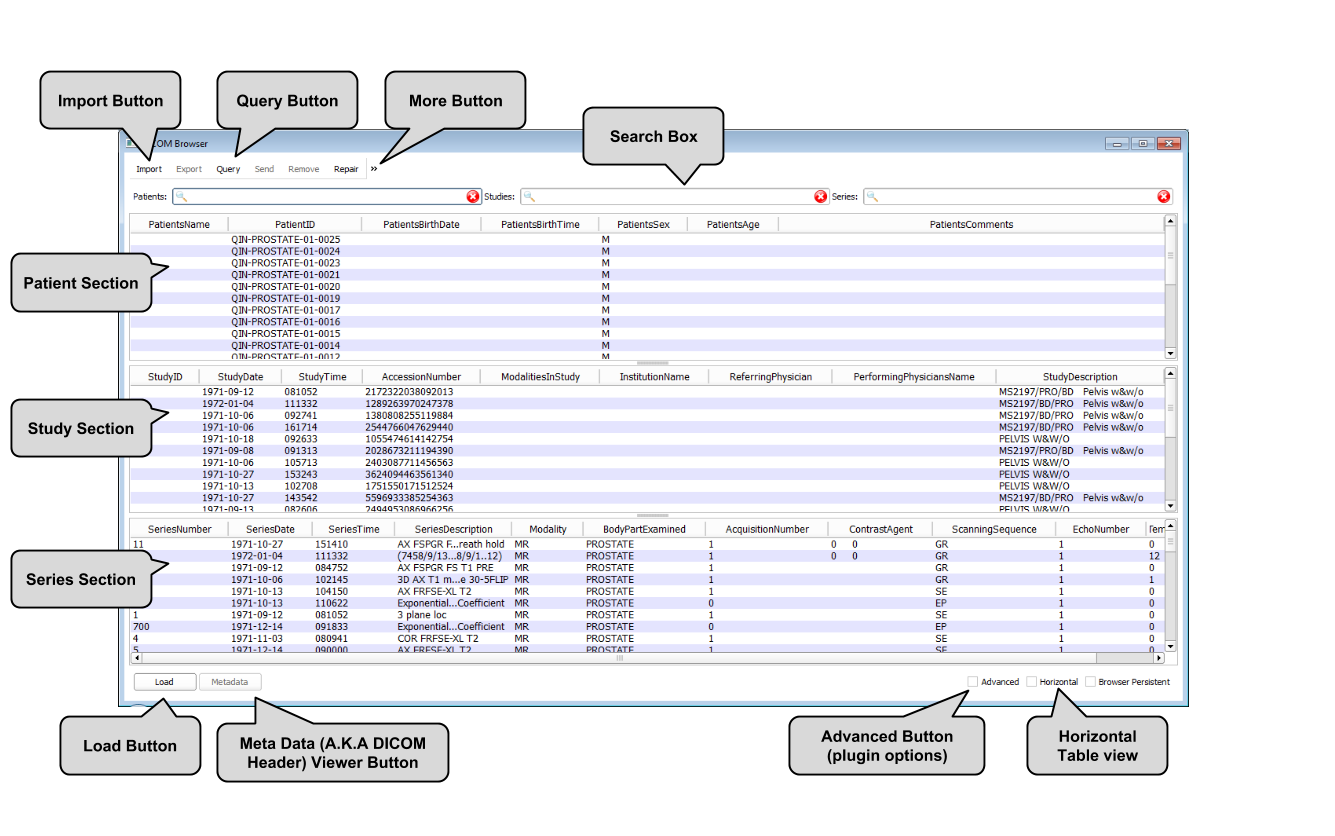Screen dimensions: 1335x836
Task: Click the Series search magnifier icon
Action: tap(872, 197)
